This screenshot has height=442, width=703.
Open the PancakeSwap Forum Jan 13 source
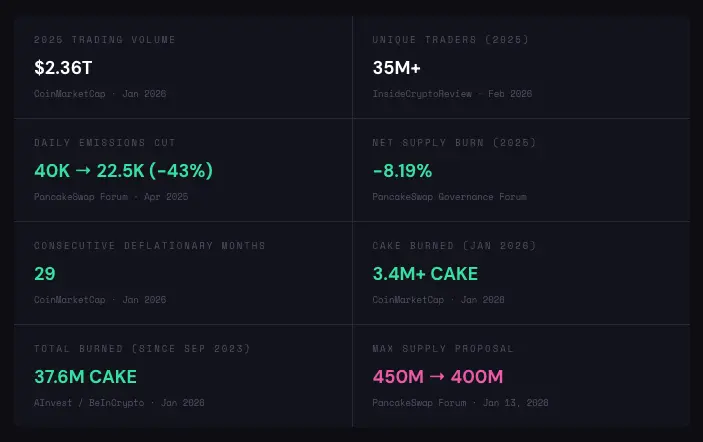tap(460, 402)
